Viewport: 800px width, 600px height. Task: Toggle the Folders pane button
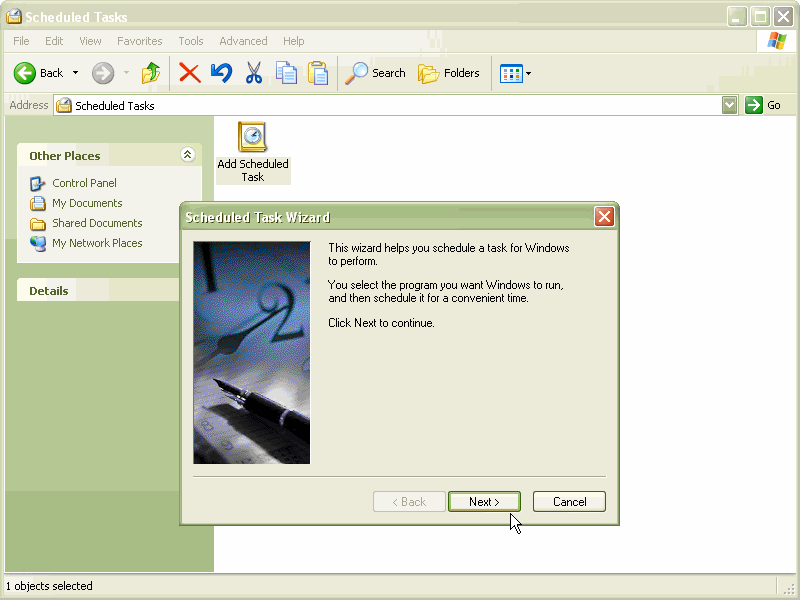pos(449,73)
